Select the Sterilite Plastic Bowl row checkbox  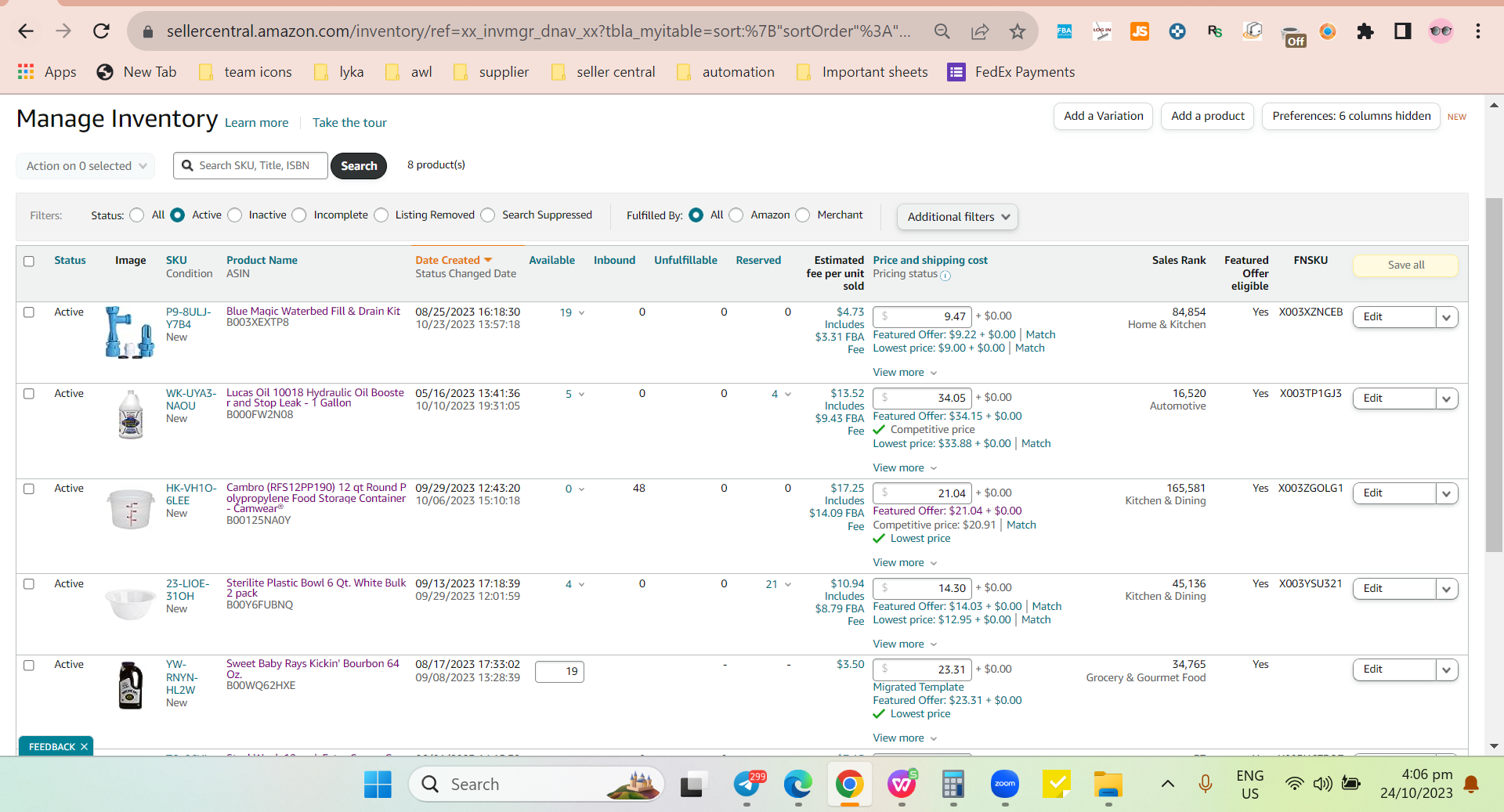click(29, 584)
